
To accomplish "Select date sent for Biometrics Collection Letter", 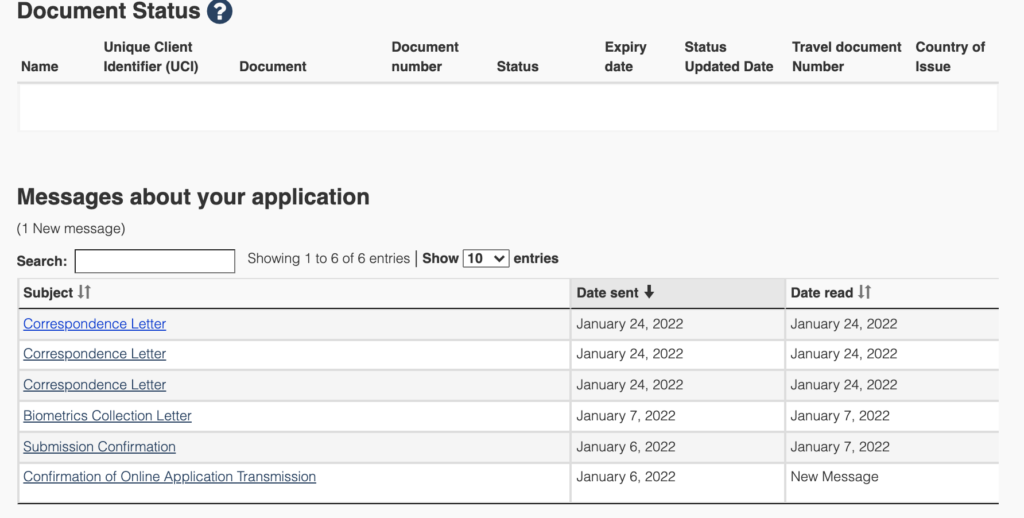I will [x=626, y=416].
